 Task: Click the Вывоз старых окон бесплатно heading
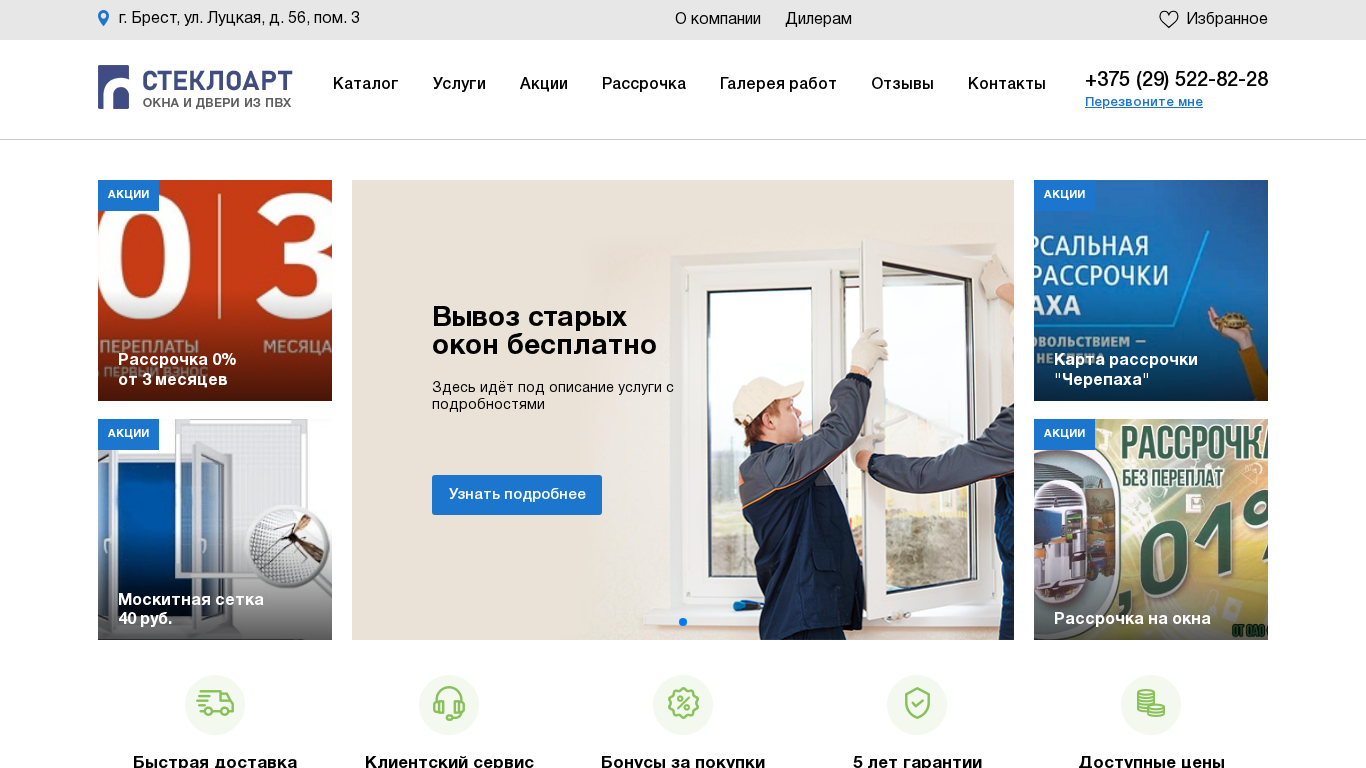pyautogui.click(x=544, y=331)
